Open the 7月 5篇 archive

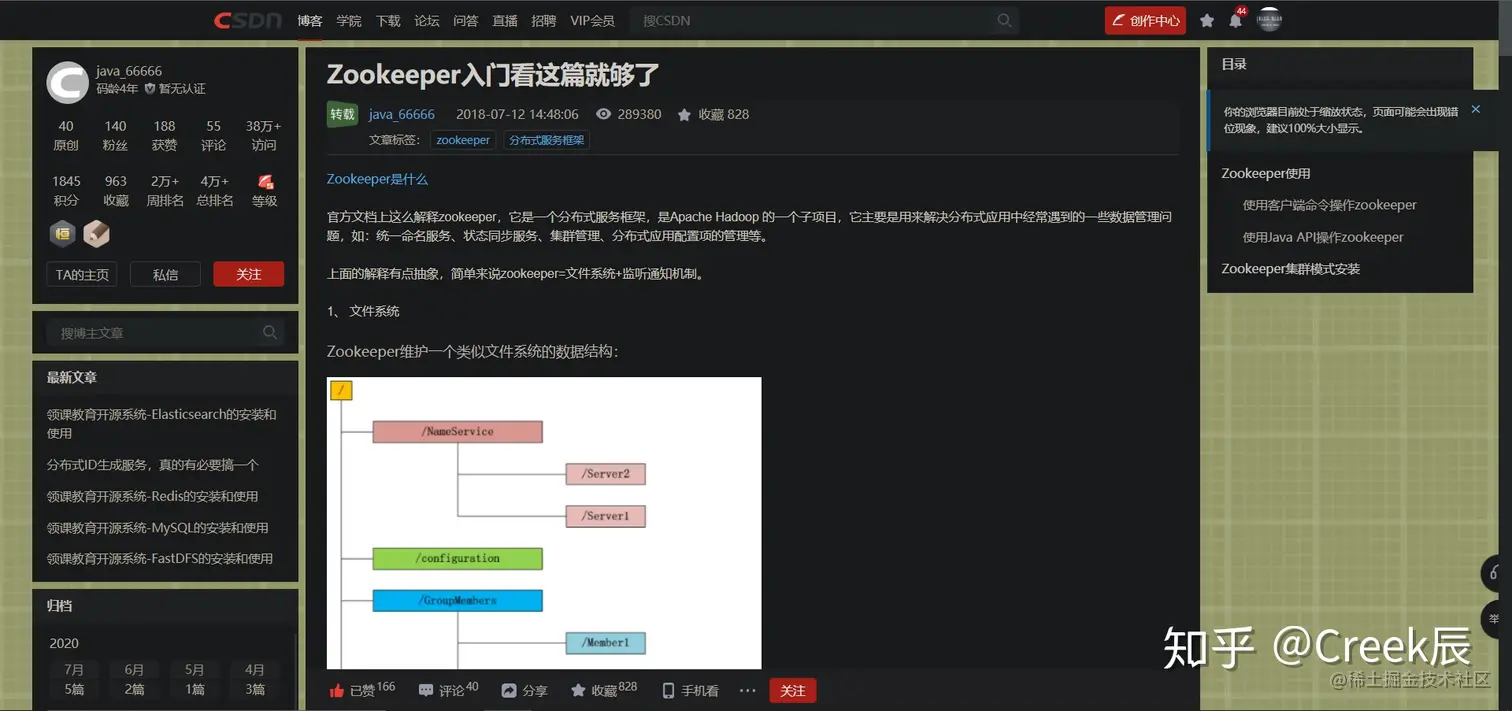pyautogui.click(x=74, y=679)
